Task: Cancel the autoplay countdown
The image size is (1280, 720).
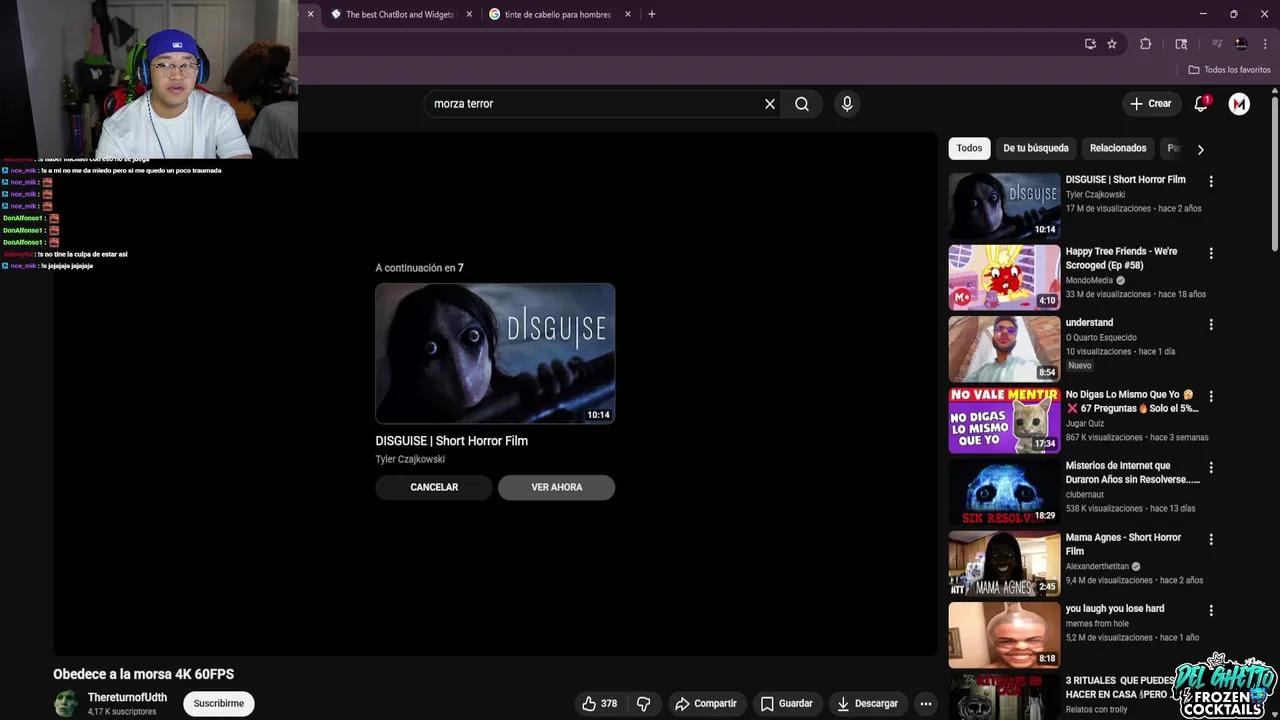Action: [x=434, y=487]
